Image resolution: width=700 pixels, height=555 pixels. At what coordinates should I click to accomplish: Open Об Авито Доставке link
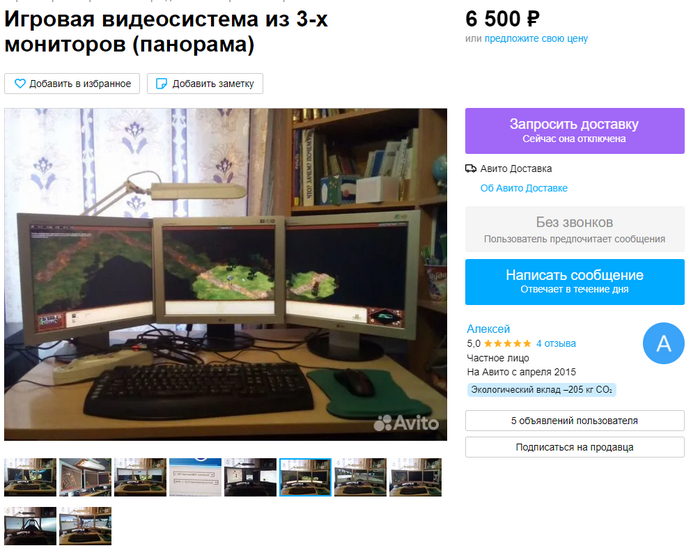[524, 188]
